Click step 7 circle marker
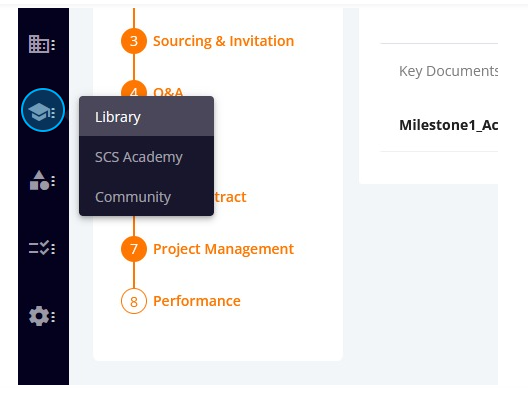The width and height of the screenshot is (528, 394). pyautogui.click(x=134, y=249)
